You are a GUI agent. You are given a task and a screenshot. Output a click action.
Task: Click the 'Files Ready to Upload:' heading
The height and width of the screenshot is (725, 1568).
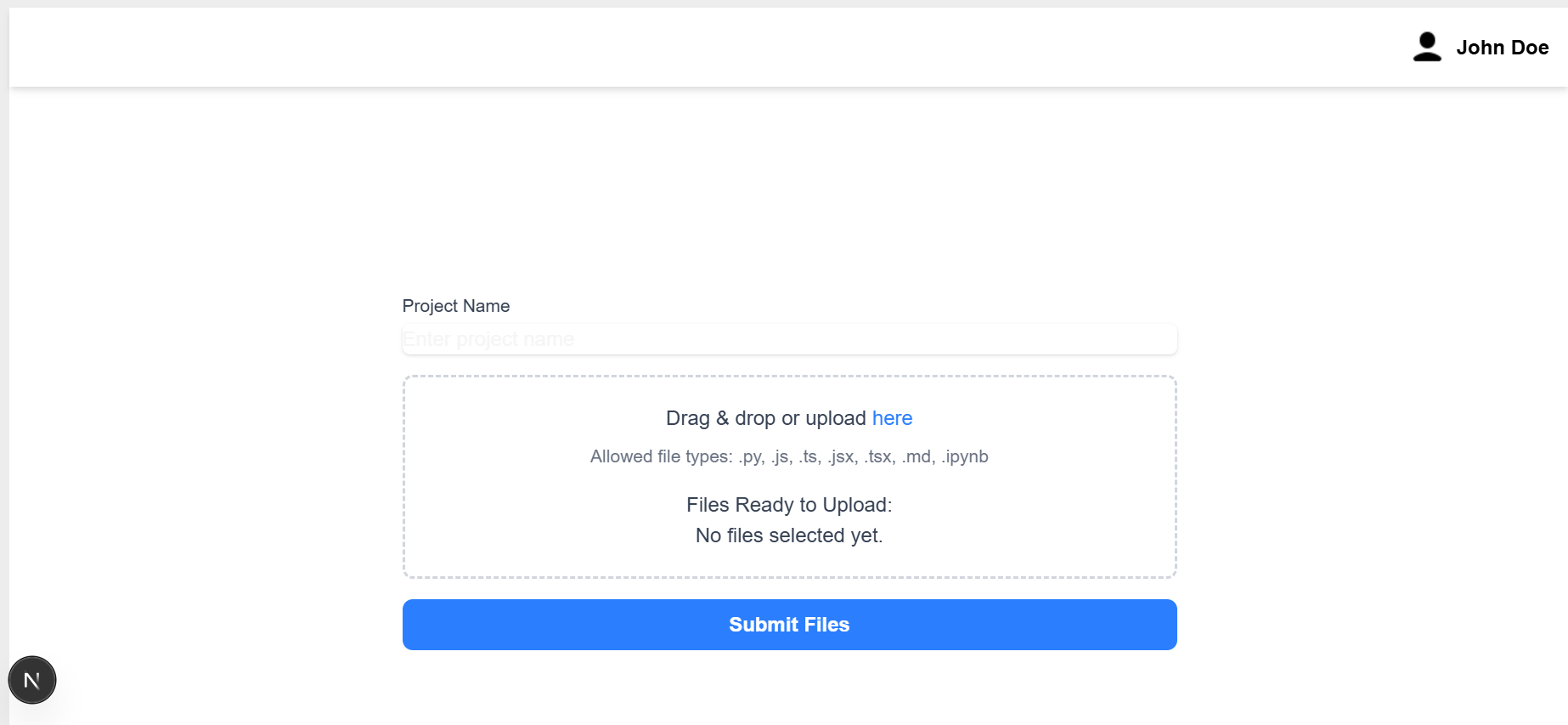click(x=789, y=505)
